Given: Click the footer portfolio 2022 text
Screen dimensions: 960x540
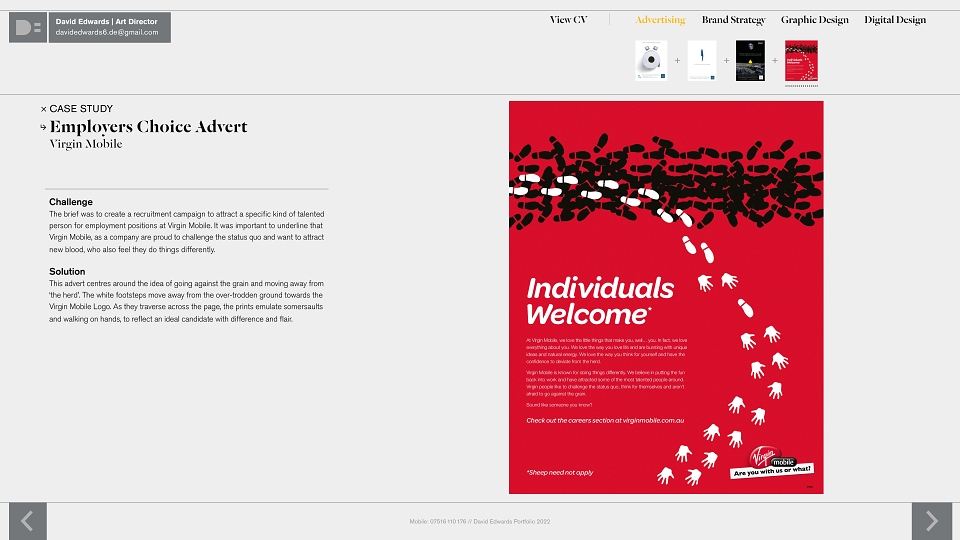Looking at the screenshot, I should 479,522.
